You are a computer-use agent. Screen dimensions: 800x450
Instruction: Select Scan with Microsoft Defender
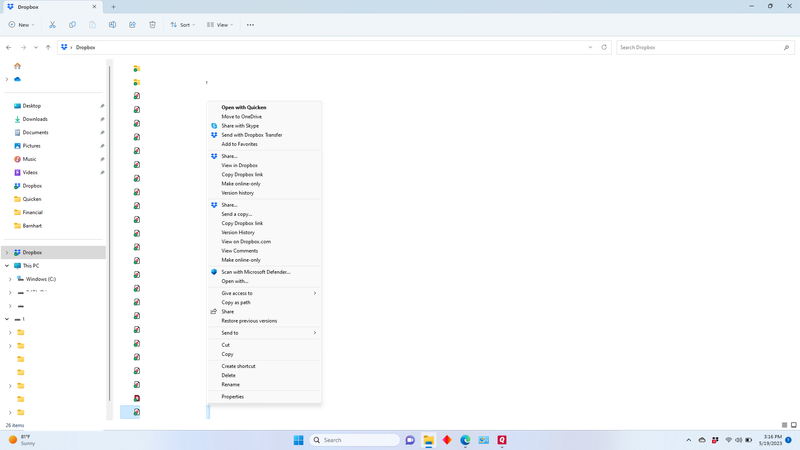coord(255,272)
